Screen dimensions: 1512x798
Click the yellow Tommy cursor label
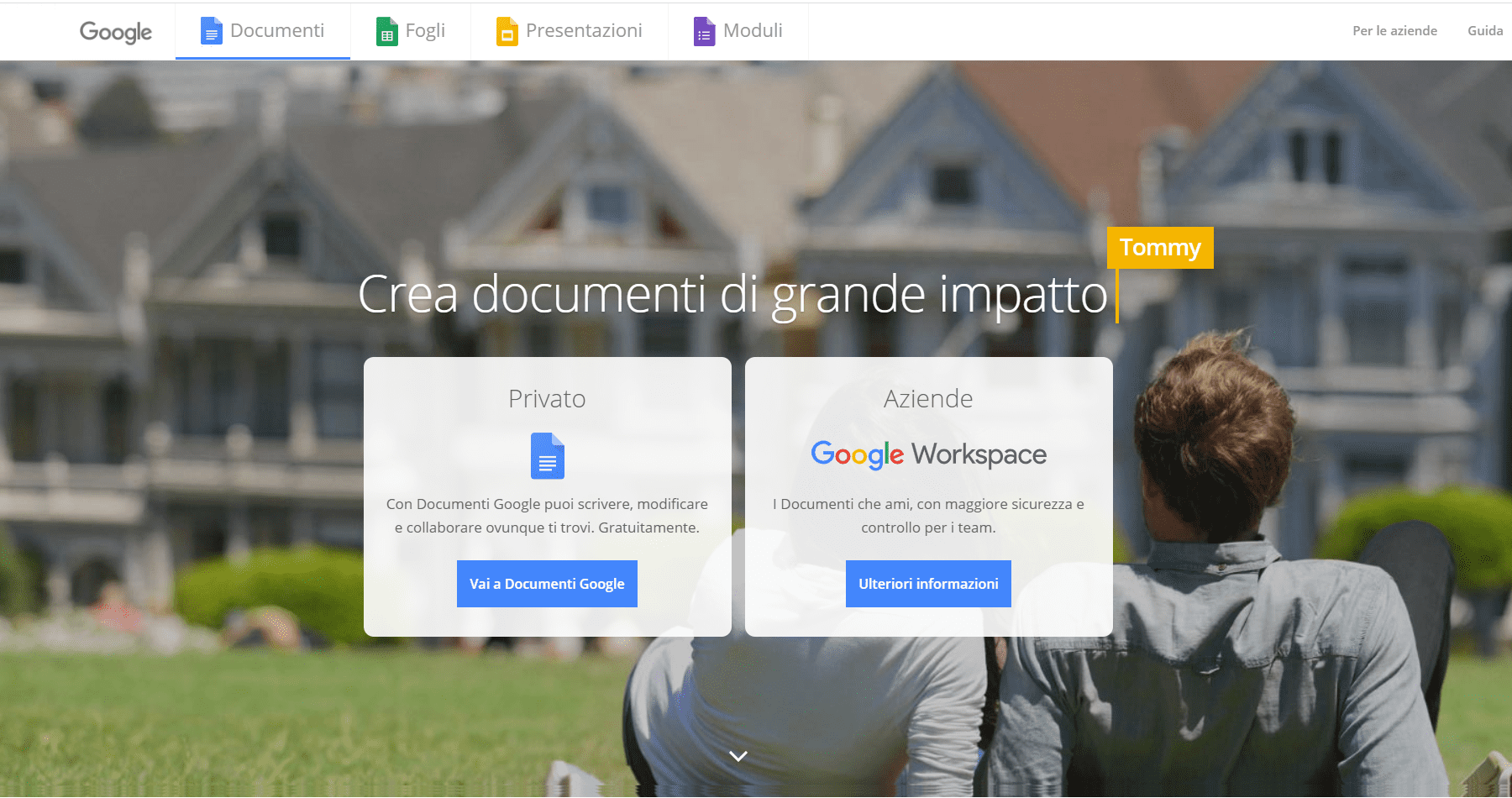click(x=1160, y=248)
